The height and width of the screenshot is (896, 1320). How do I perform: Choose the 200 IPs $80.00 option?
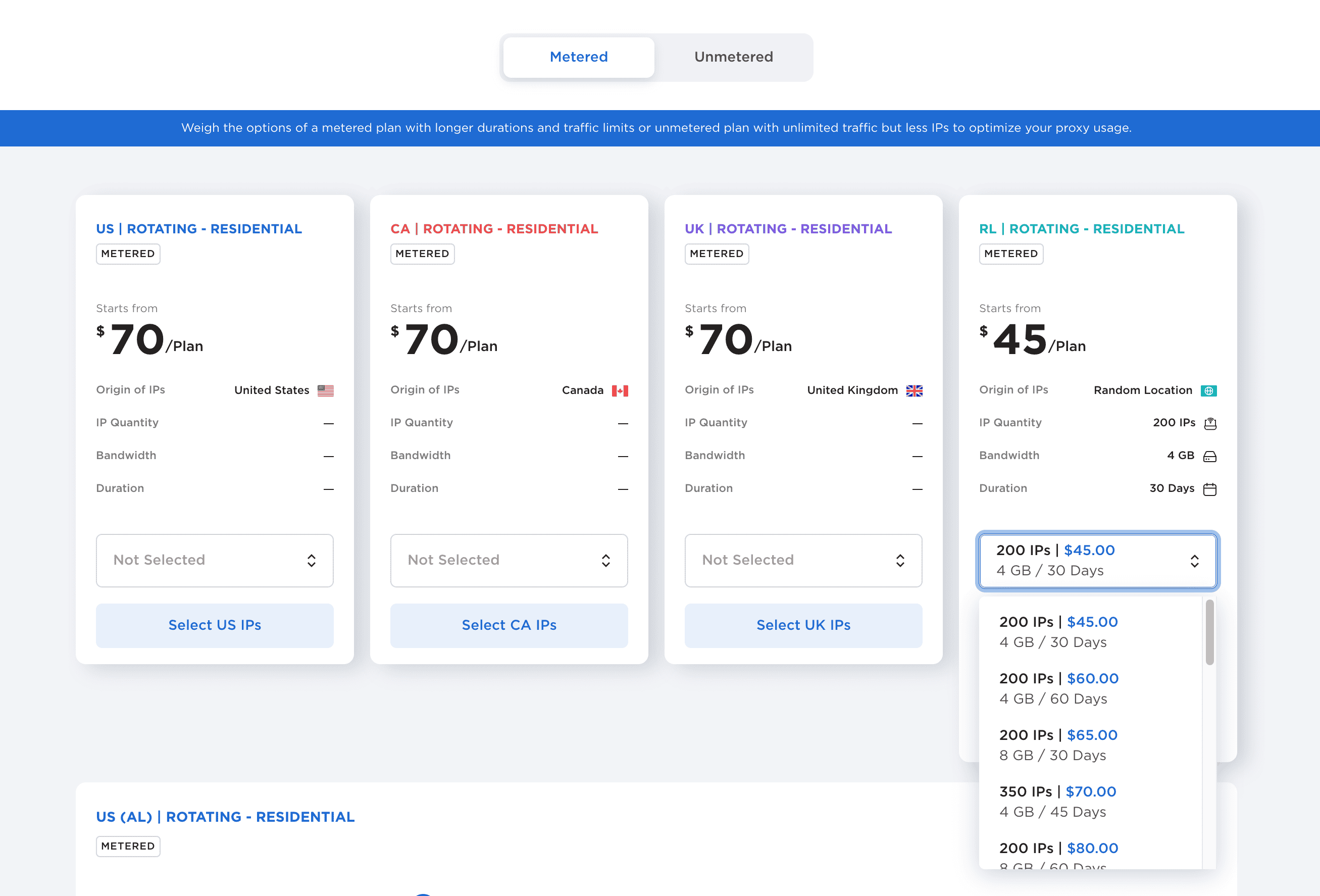[1091, 851]
